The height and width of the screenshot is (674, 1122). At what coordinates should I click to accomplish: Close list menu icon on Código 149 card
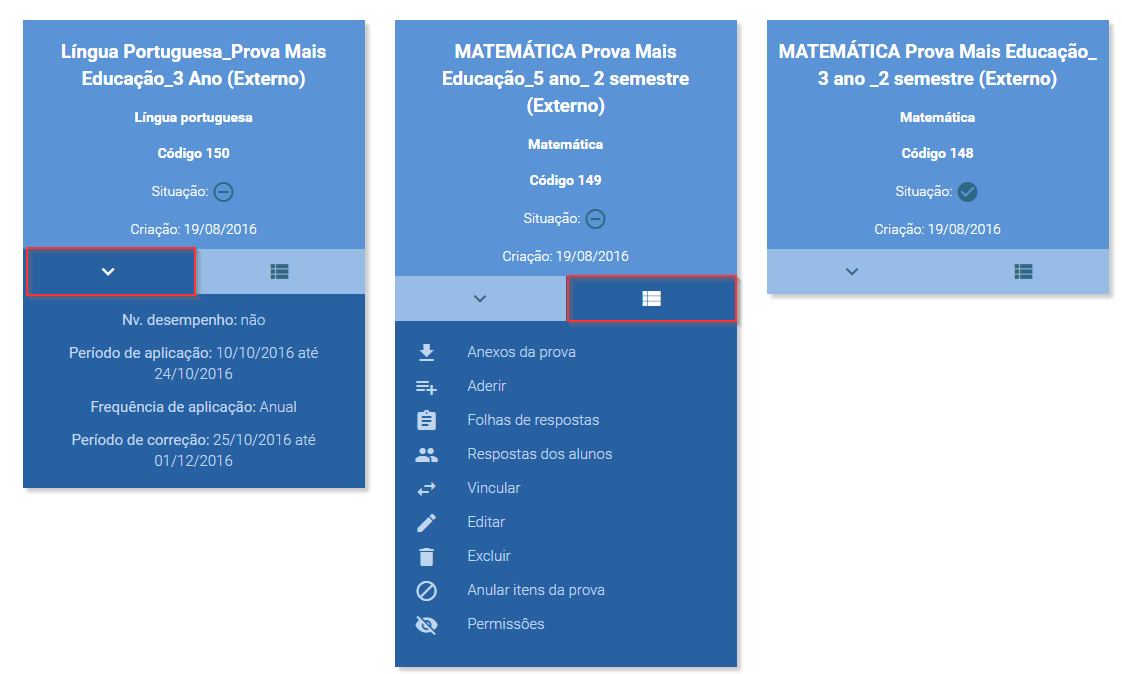pos(651,298)
